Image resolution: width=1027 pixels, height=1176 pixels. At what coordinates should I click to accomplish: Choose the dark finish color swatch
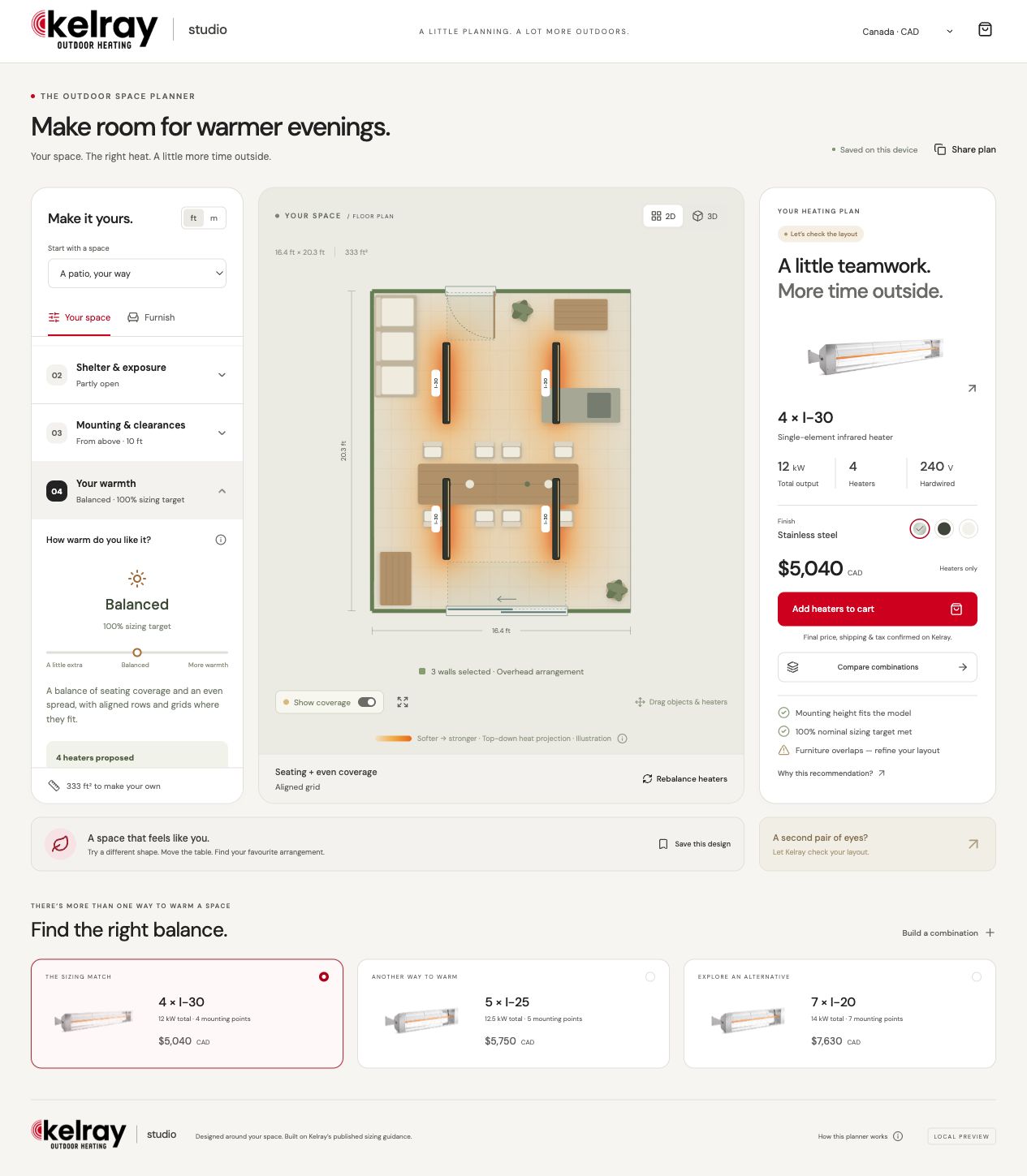[x=943, y=529]
